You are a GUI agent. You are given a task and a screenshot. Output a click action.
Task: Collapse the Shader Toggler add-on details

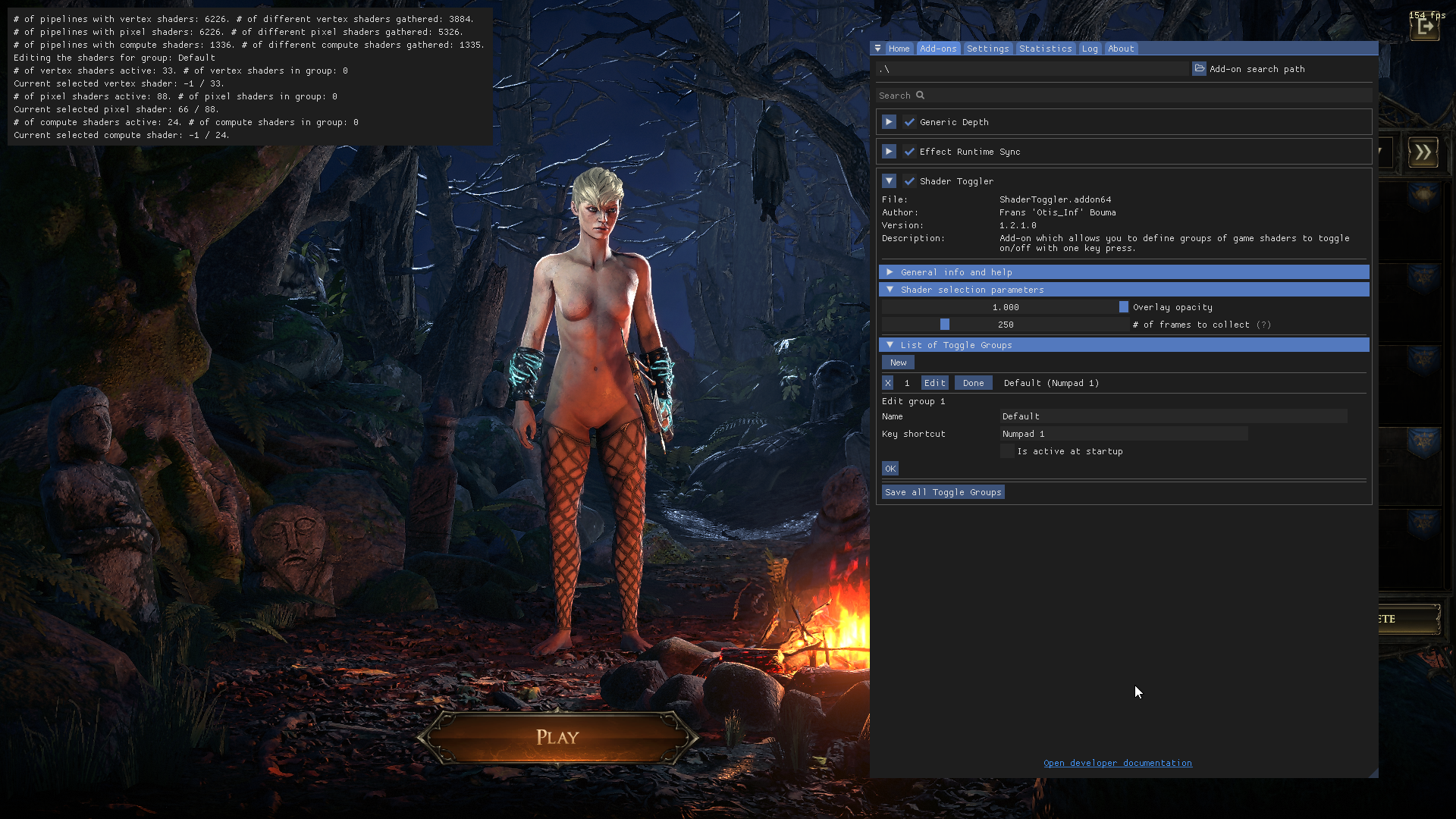[x=889, y=181]
